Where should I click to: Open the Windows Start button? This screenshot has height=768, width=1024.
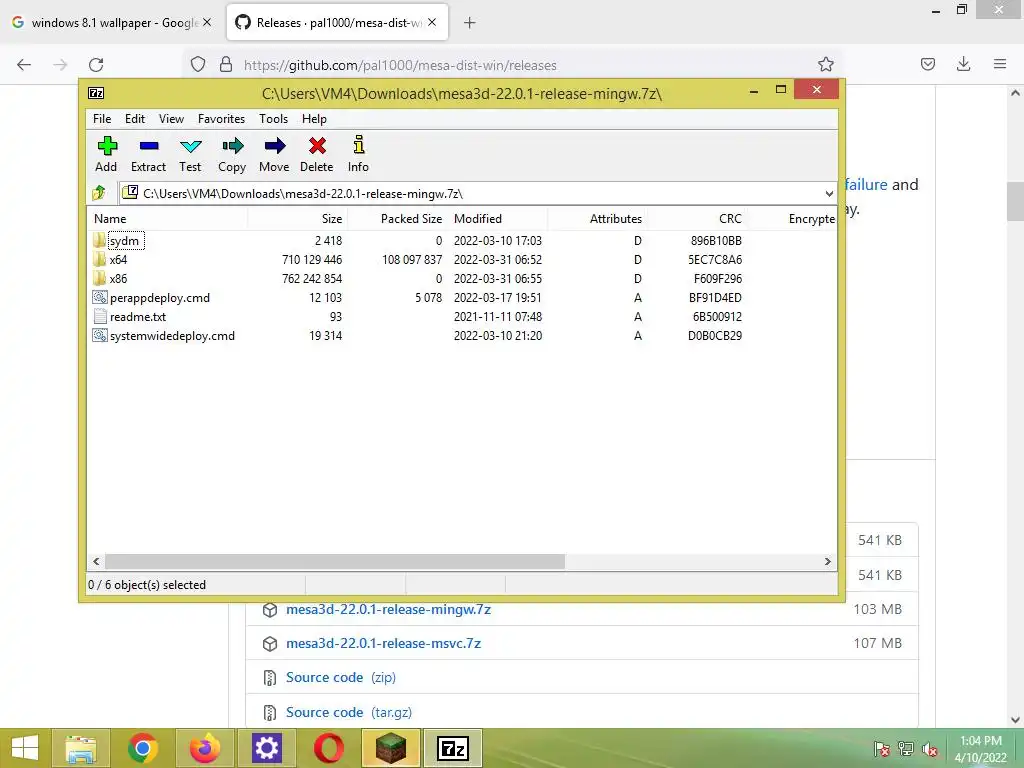[x=25, y=748]
